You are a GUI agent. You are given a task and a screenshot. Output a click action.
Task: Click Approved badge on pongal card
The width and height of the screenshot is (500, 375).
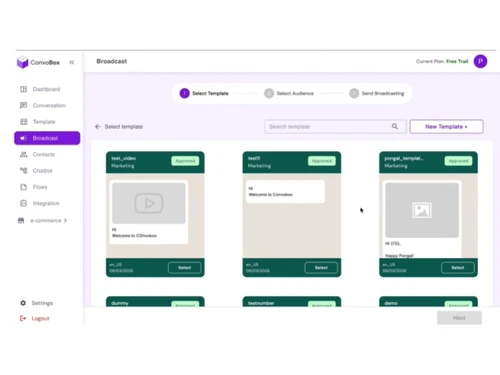(x=458, y=161)
